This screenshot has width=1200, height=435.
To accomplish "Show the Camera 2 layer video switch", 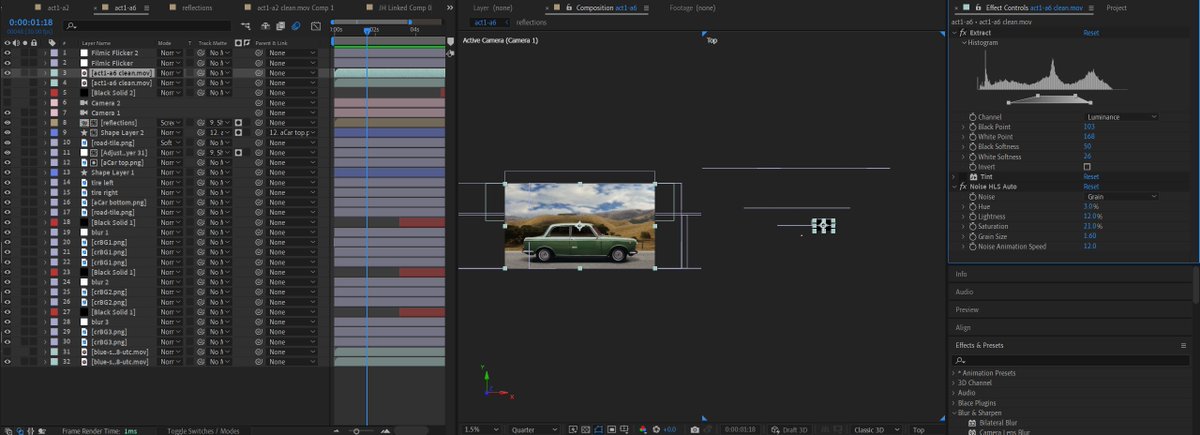I will click(7, 103).
